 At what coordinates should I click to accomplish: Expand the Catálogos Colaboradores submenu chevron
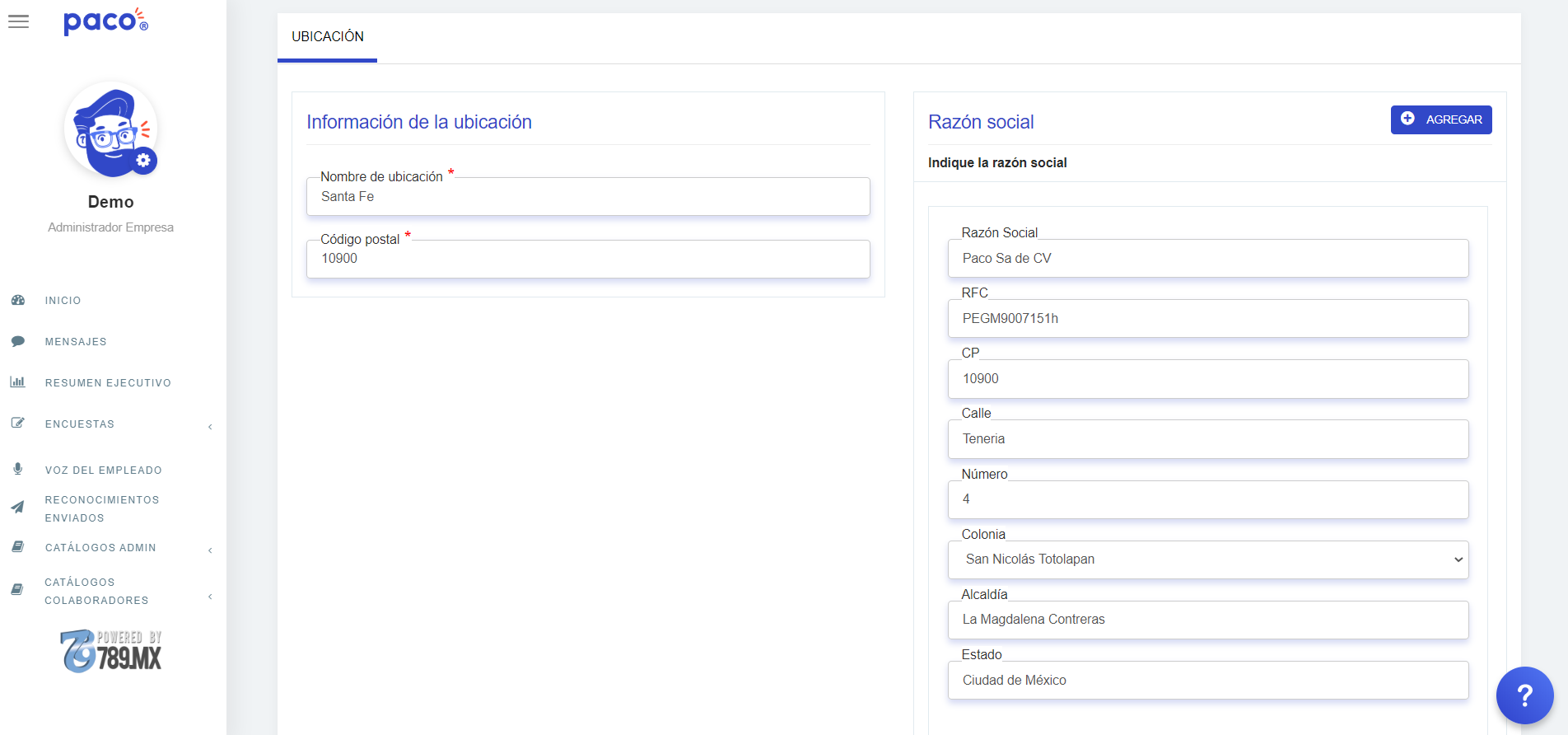point(210,596)
